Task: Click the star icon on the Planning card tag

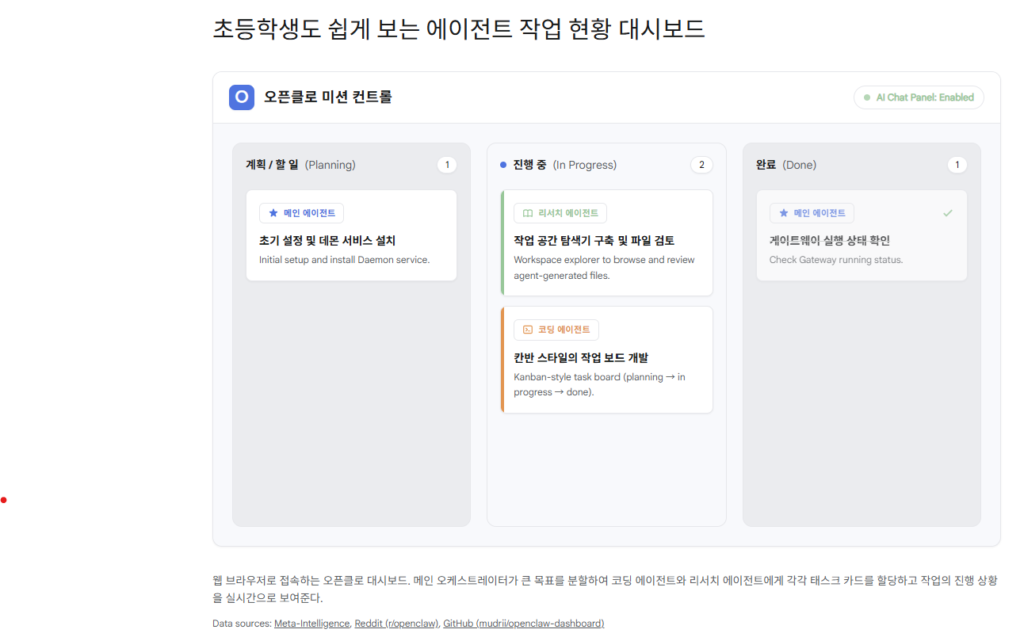Action: tap(273, 213)
